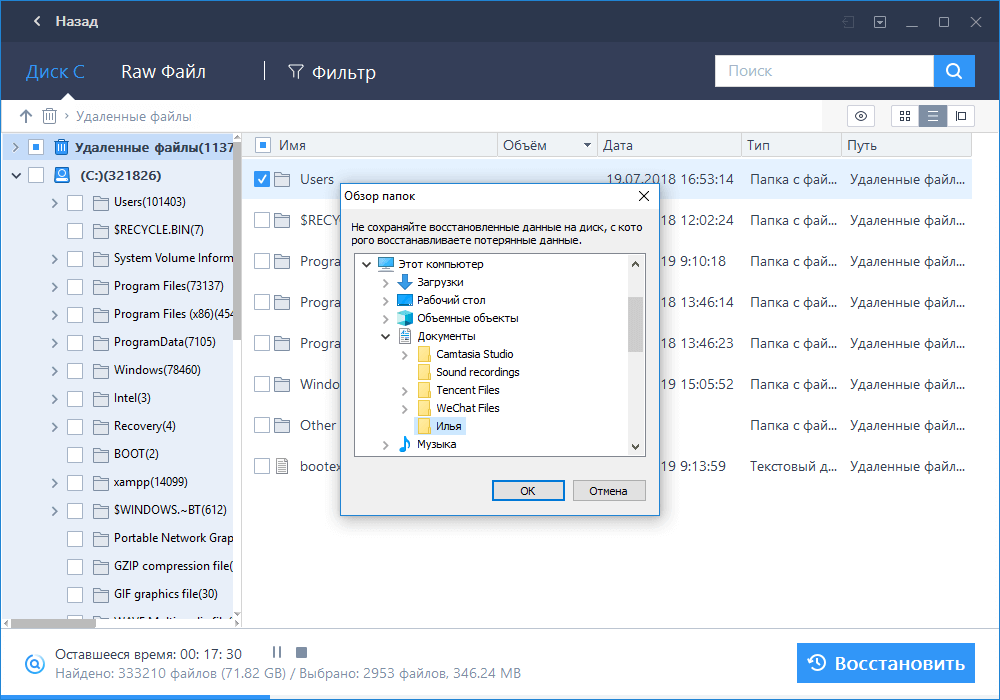Screen dimensions: 1000x700
Task: Click the Поиск search input field
Action: pyautogui.click(x=823, y=71)
